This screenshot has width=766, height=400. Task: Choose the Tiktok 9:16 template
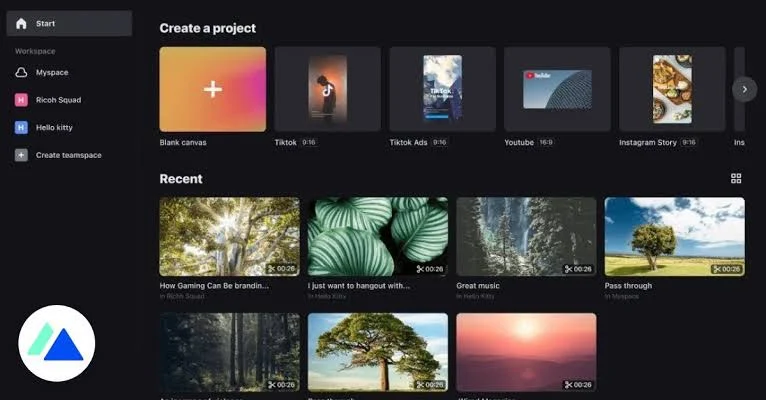(327, 89)
